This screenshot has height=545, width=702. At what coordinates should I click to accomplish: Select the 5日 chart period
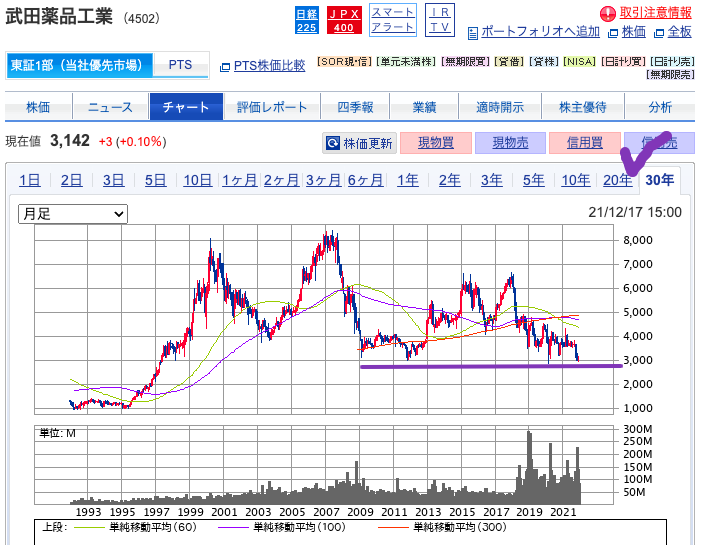[x=155, y=180]
